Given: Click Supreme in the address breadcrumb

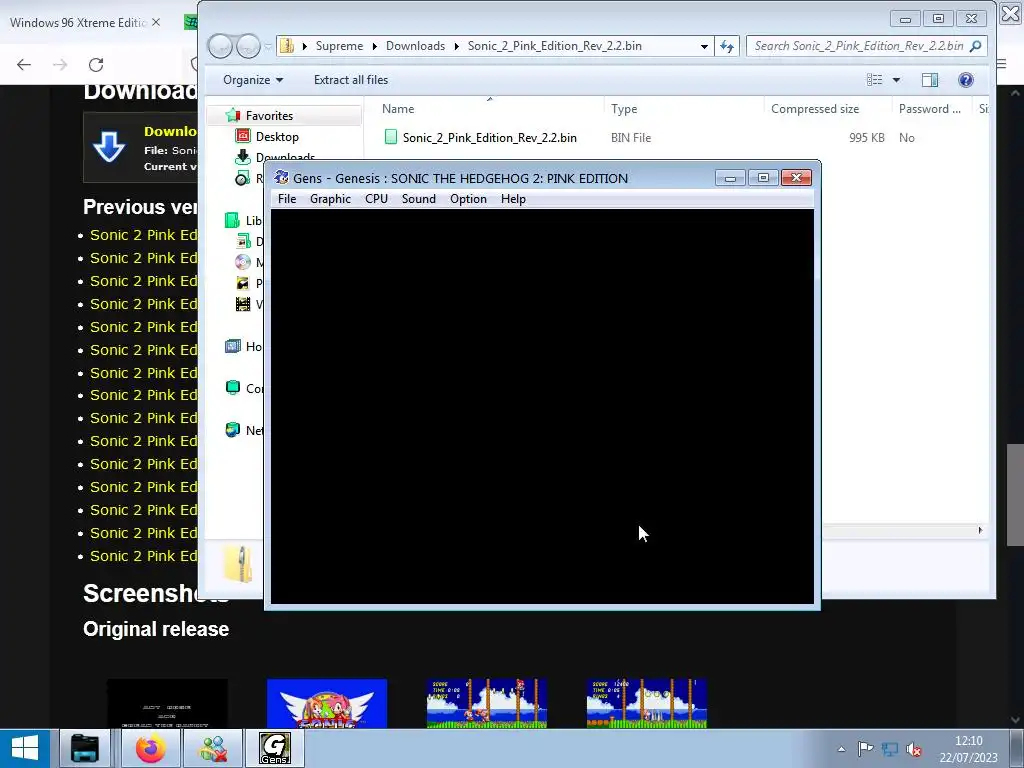Looking at the screenshot, I should pos(339,46).
